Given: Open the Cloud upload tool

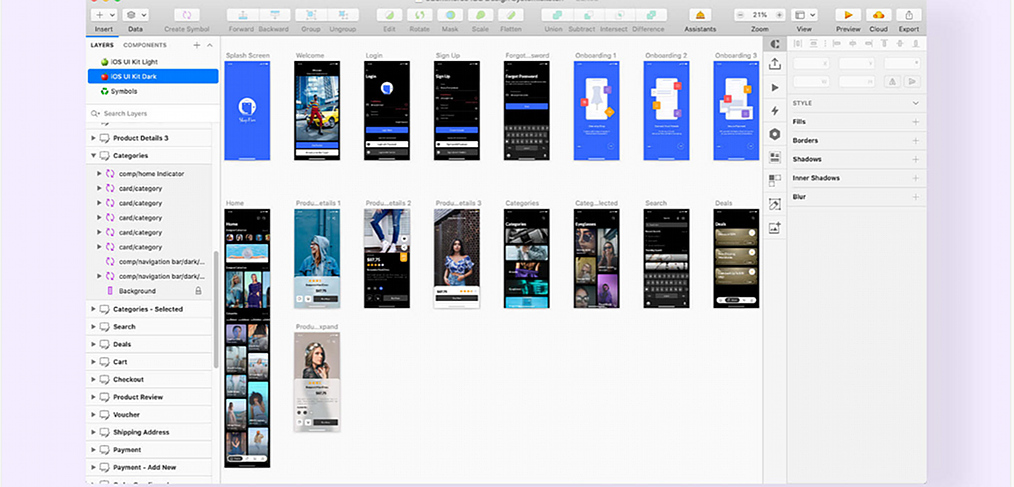Looking at the screenshot, I should point(878,15).
